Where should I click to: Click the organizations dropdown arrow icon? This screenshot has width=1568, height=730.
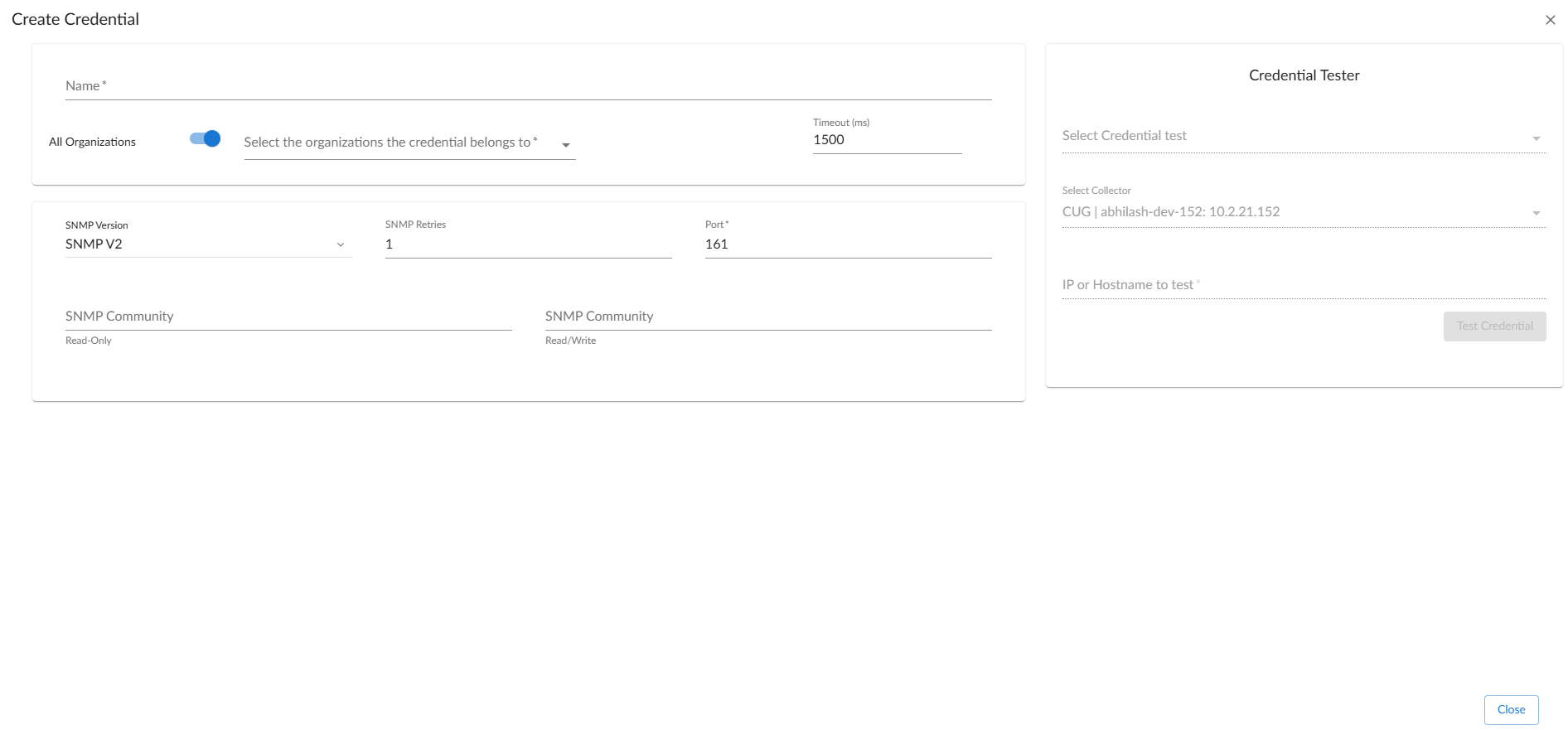pos(566,145)
